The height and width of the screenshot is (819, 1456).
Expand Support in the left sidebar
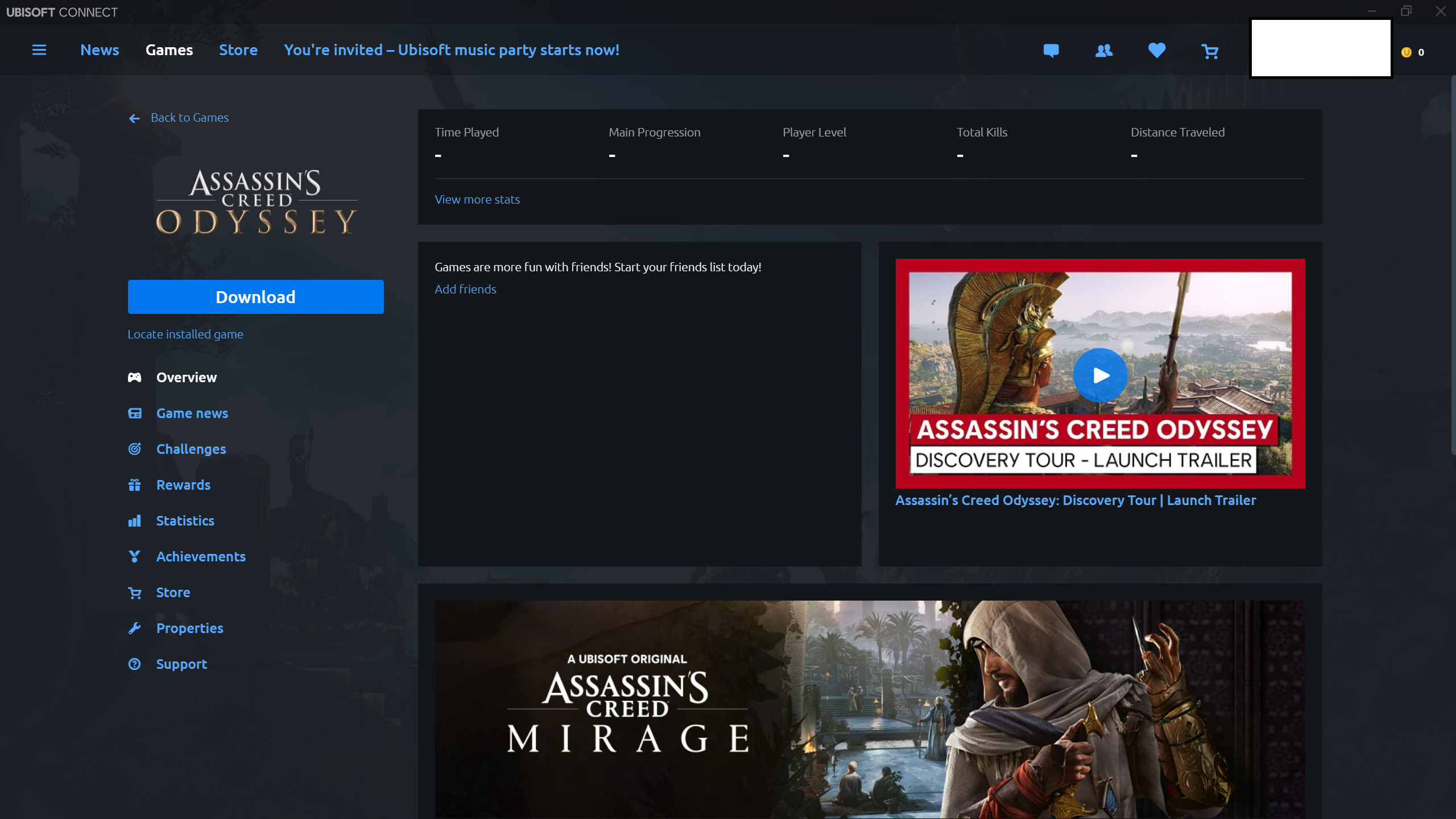[181, 663]
